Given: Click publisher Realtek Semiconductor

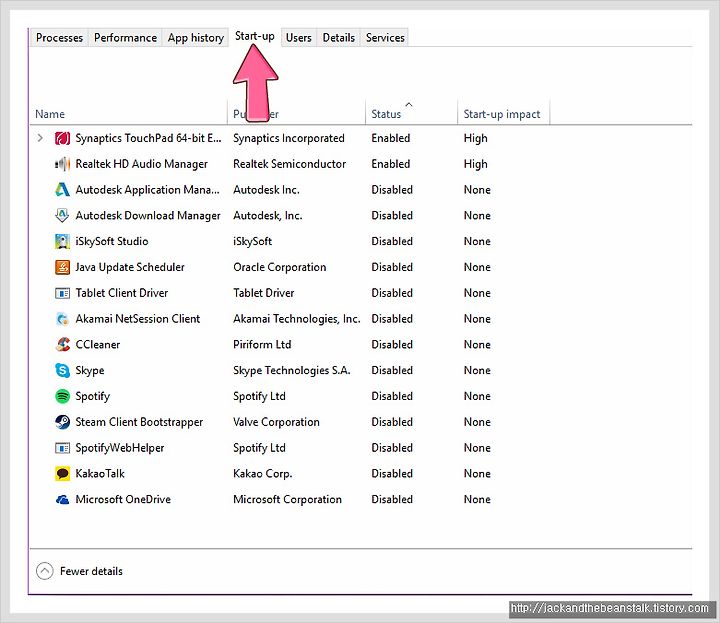Looking at the screenshot, I should click(289, 164).
